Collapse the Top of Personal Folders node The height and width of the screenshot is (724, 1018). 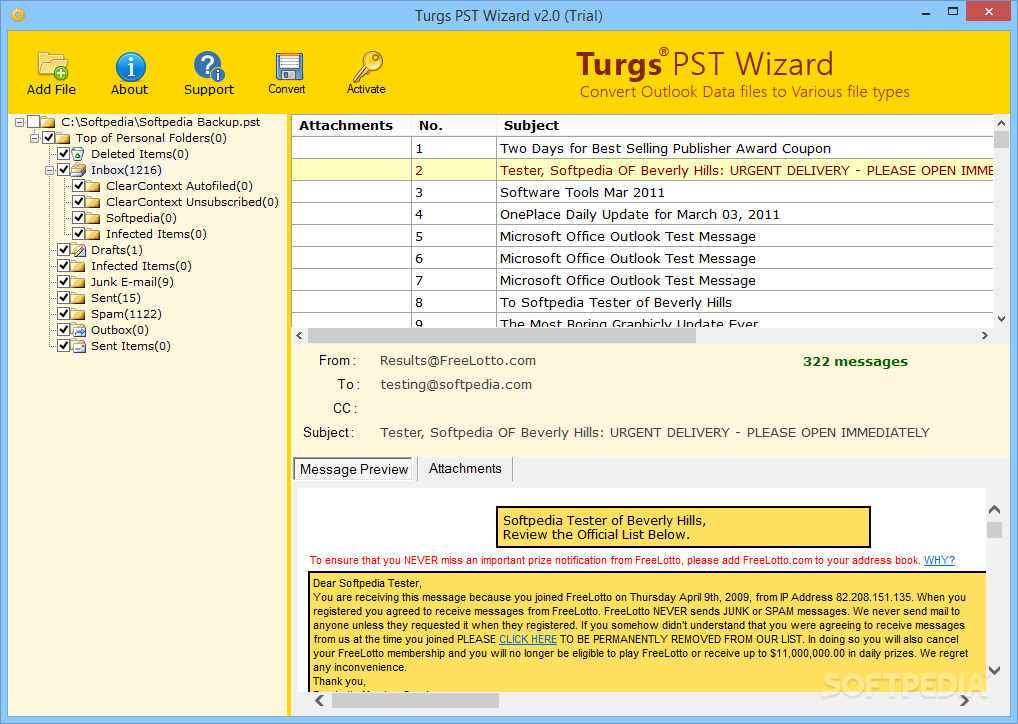pos(34,138)
